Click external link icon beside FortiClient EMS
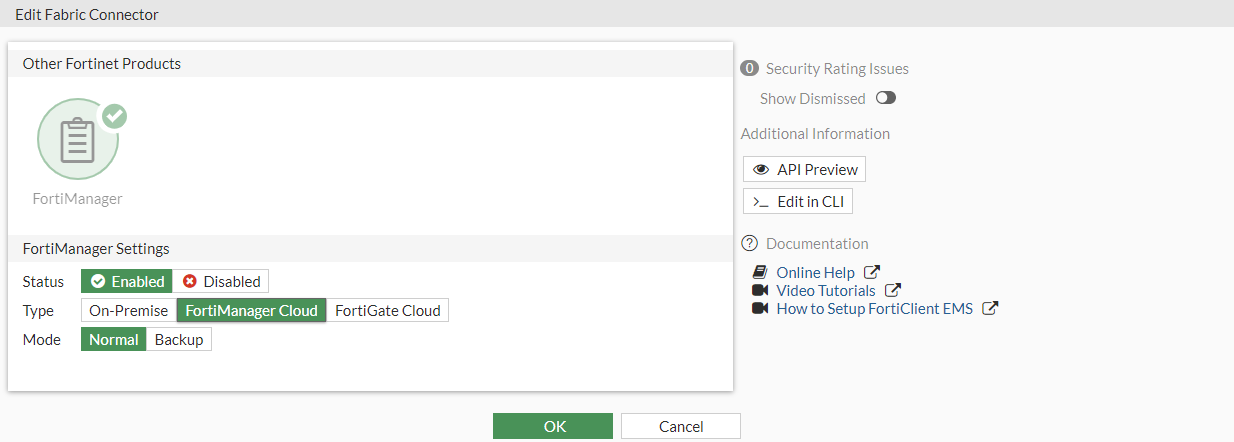1234x442 pixels. coord(990,308)
